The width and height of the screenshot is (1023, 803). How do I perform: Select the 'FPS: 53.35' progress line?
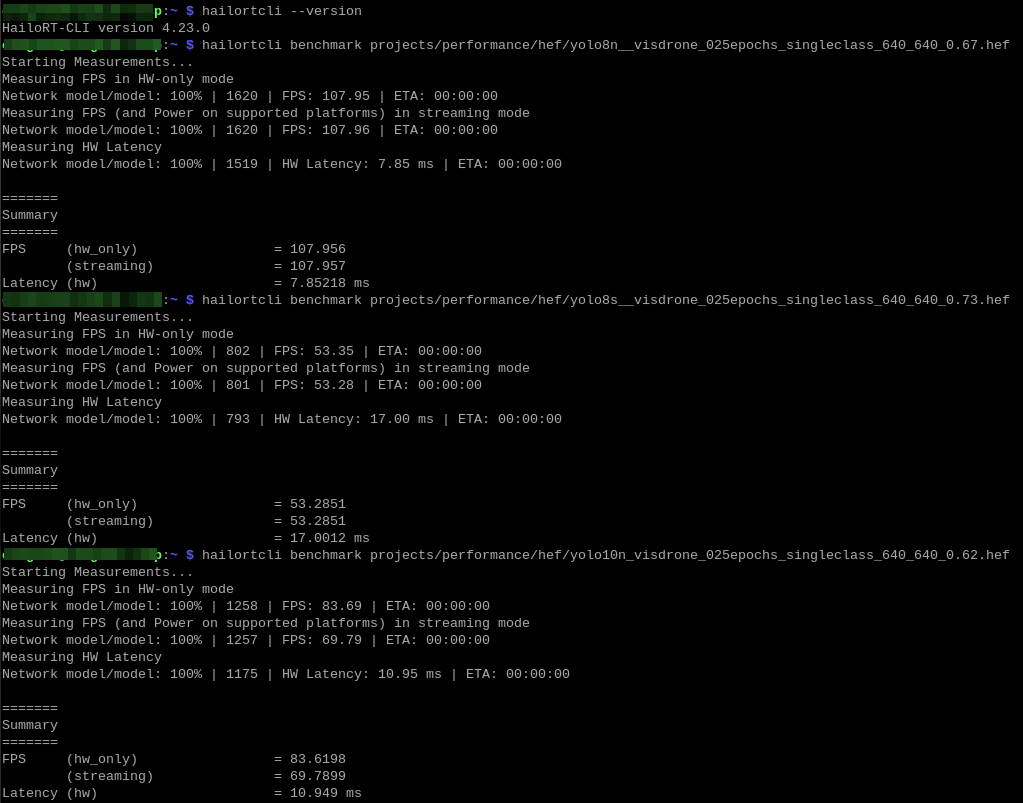(x=242, y=351)
